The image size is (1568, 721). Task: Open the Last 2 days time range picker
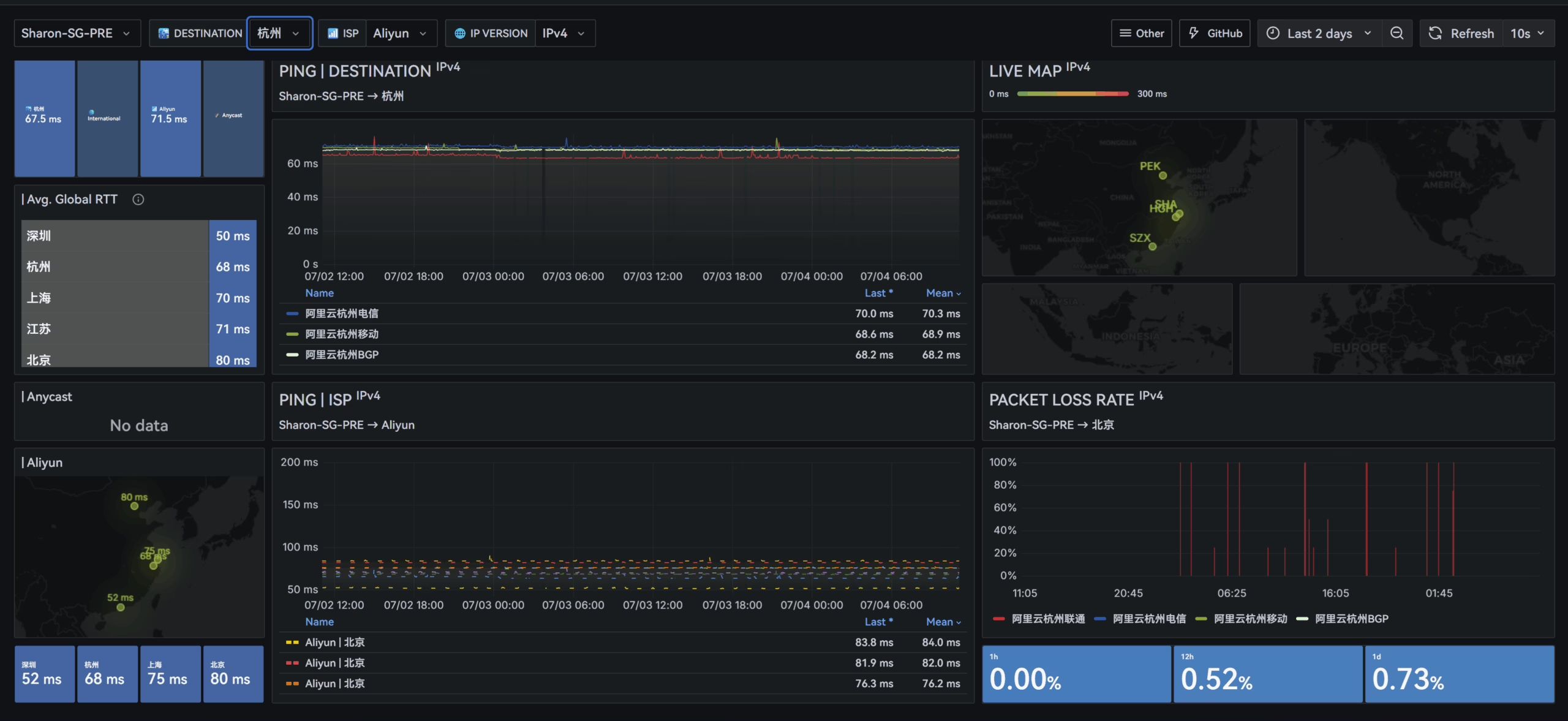pos(1319,33)
